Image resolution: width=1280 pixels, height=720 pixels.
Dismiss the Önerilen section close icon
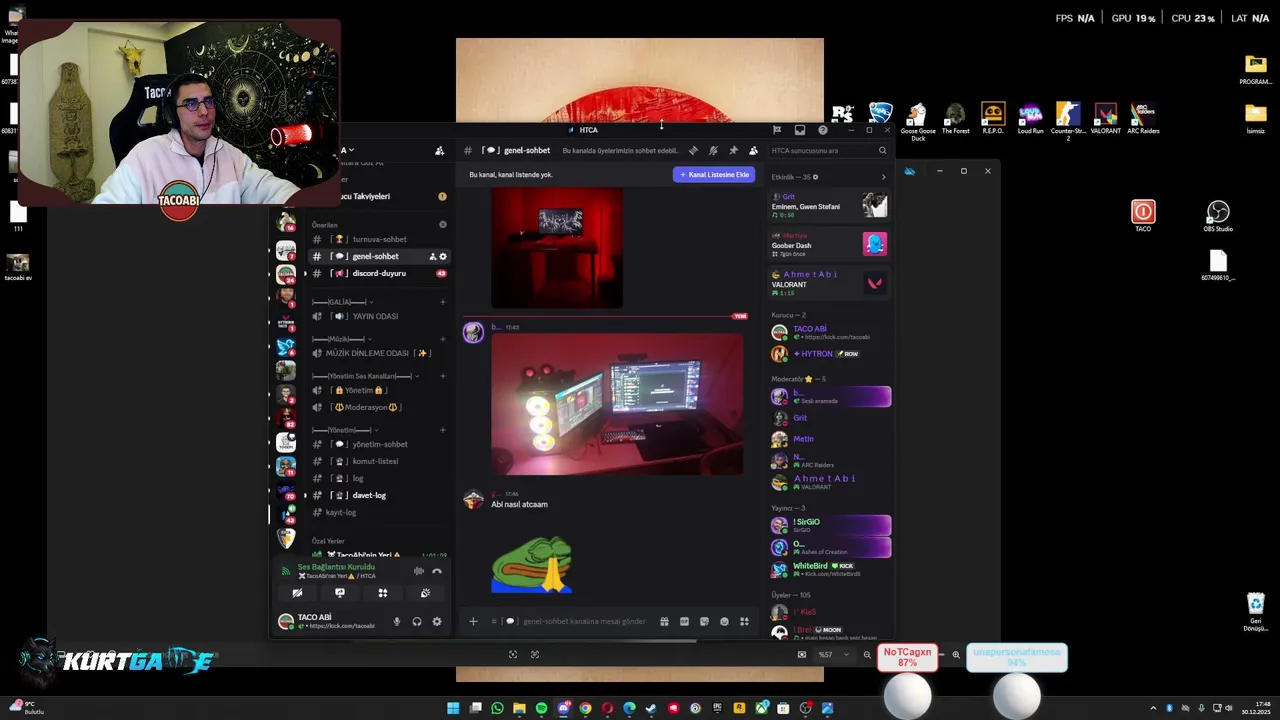click(443, 224)
